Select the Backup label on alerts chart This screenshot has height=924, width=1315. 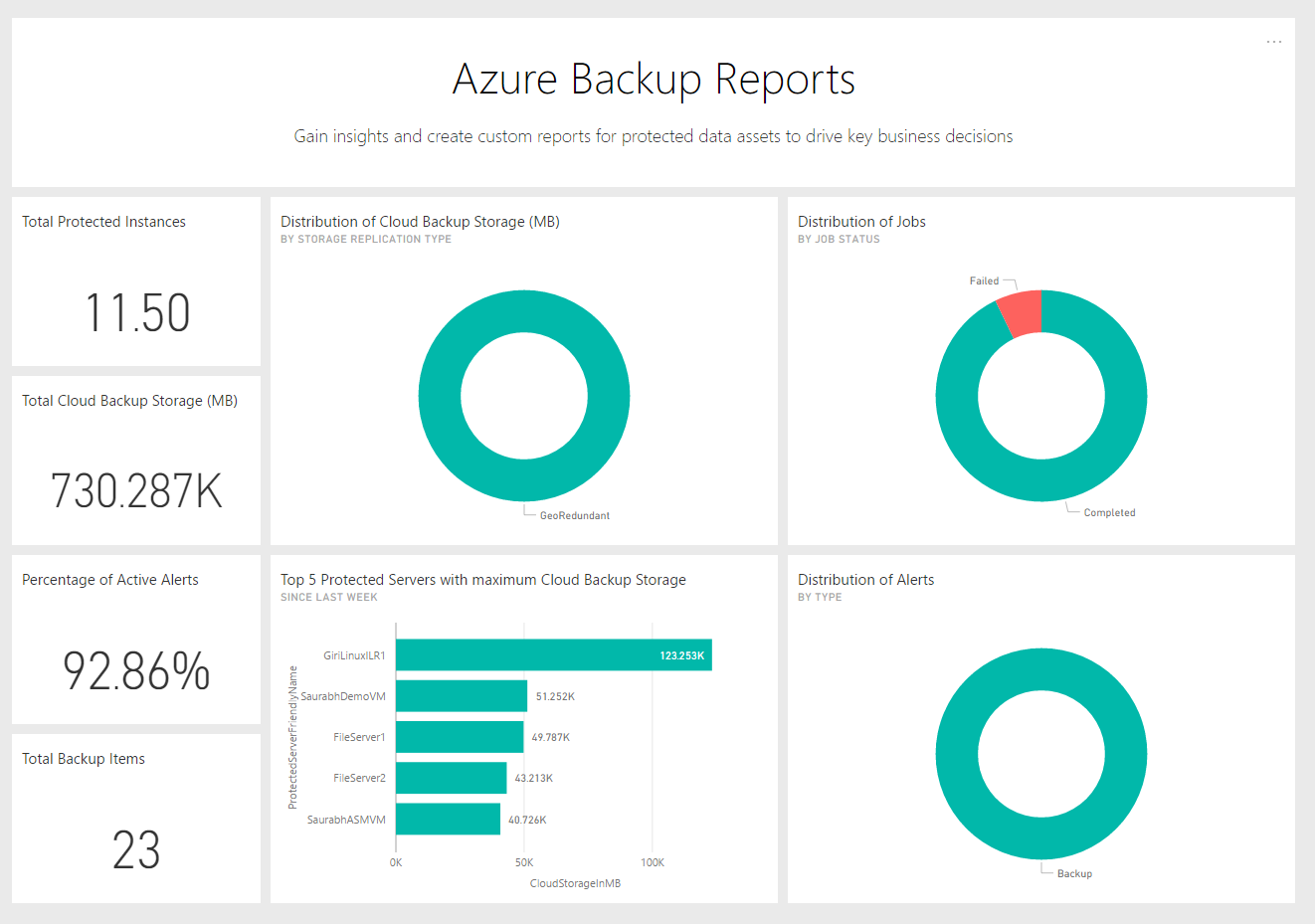[x=1074, y=873]
